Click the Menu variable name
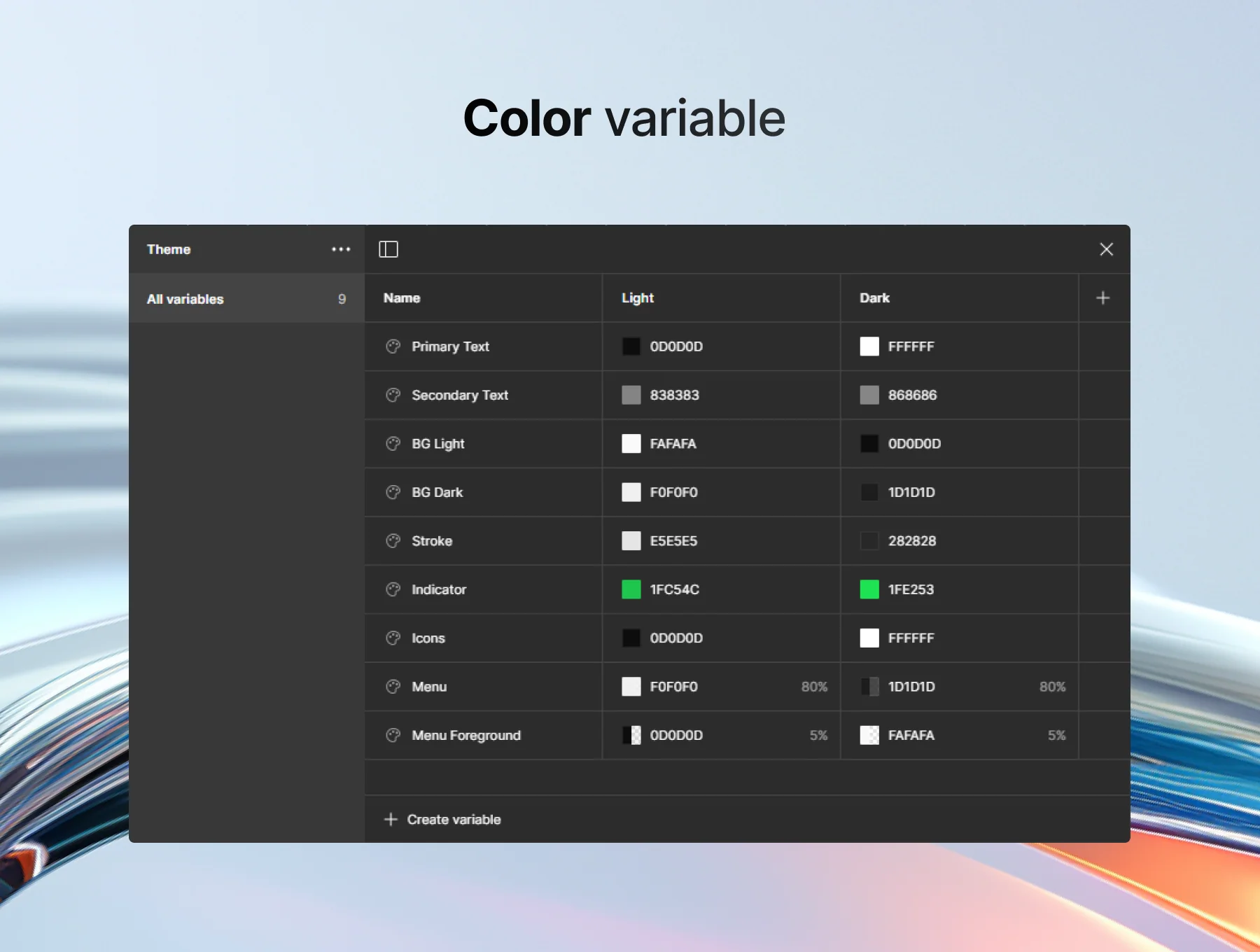The image size is (1260, 952). point(429,687)
